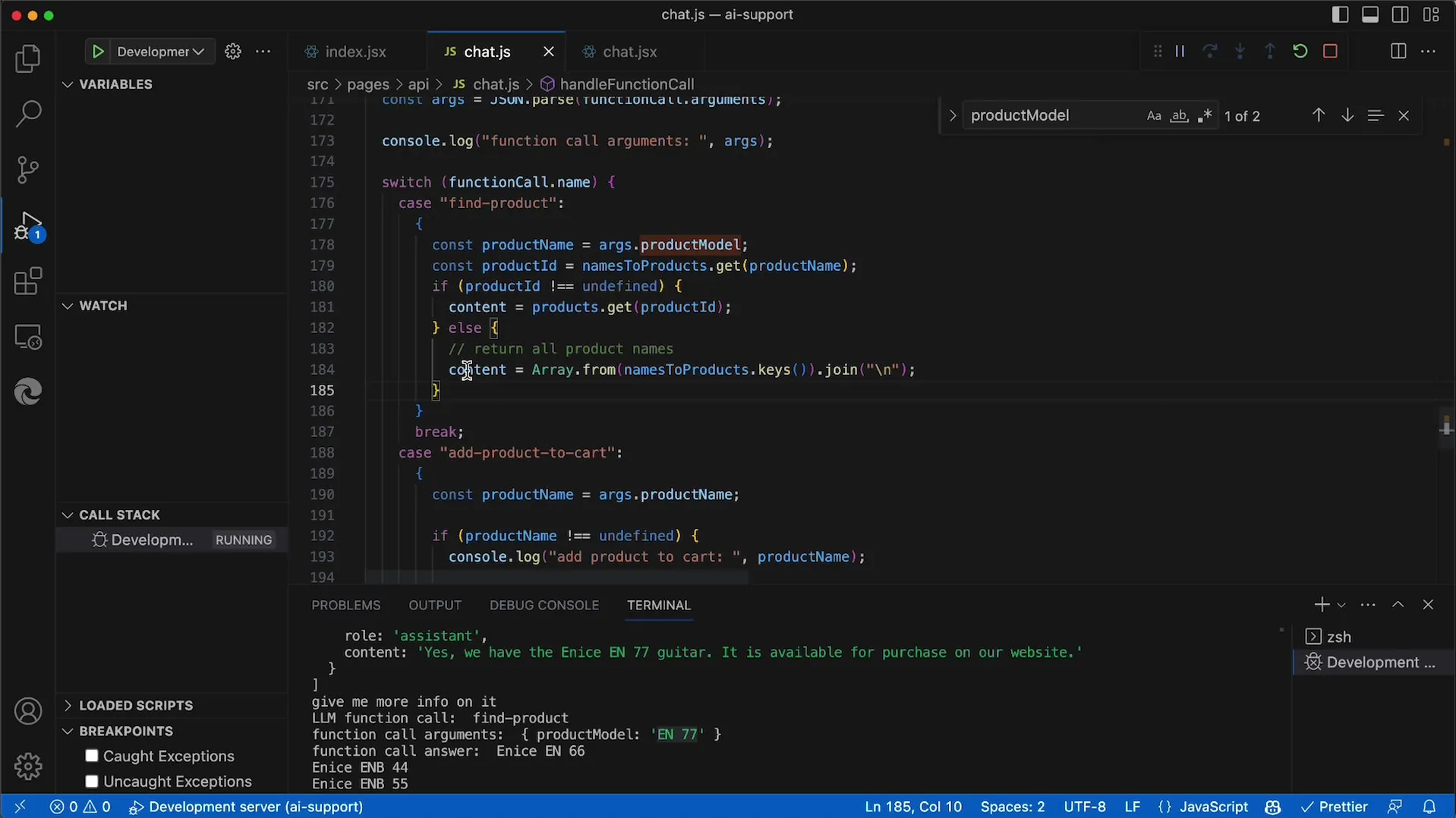Click pages in the breadcrumb path
This screenshot has height=818, width=1456.
(368, 84)
